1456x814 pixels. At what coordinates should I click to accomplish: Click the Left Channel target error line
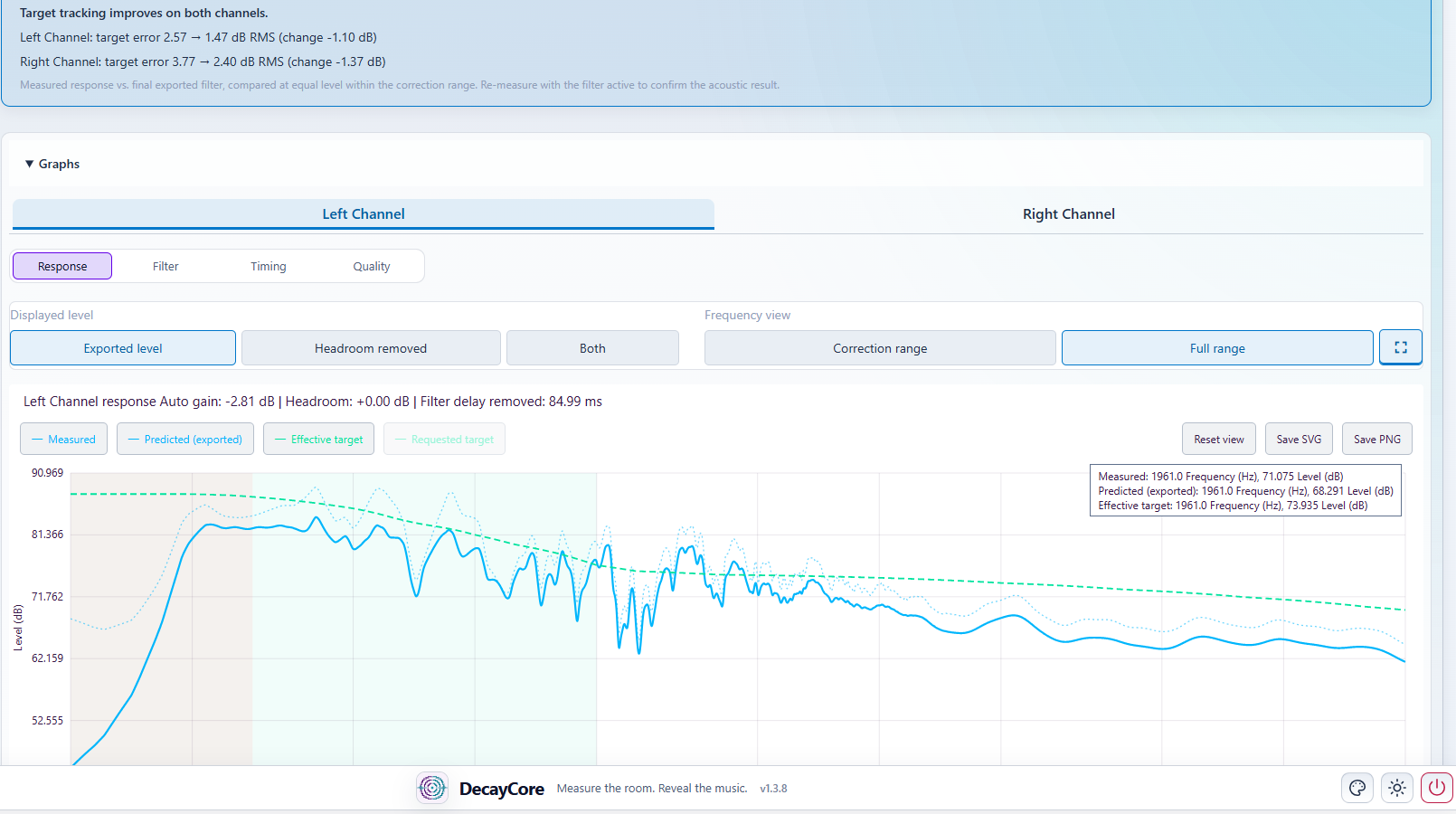point(198,37)
